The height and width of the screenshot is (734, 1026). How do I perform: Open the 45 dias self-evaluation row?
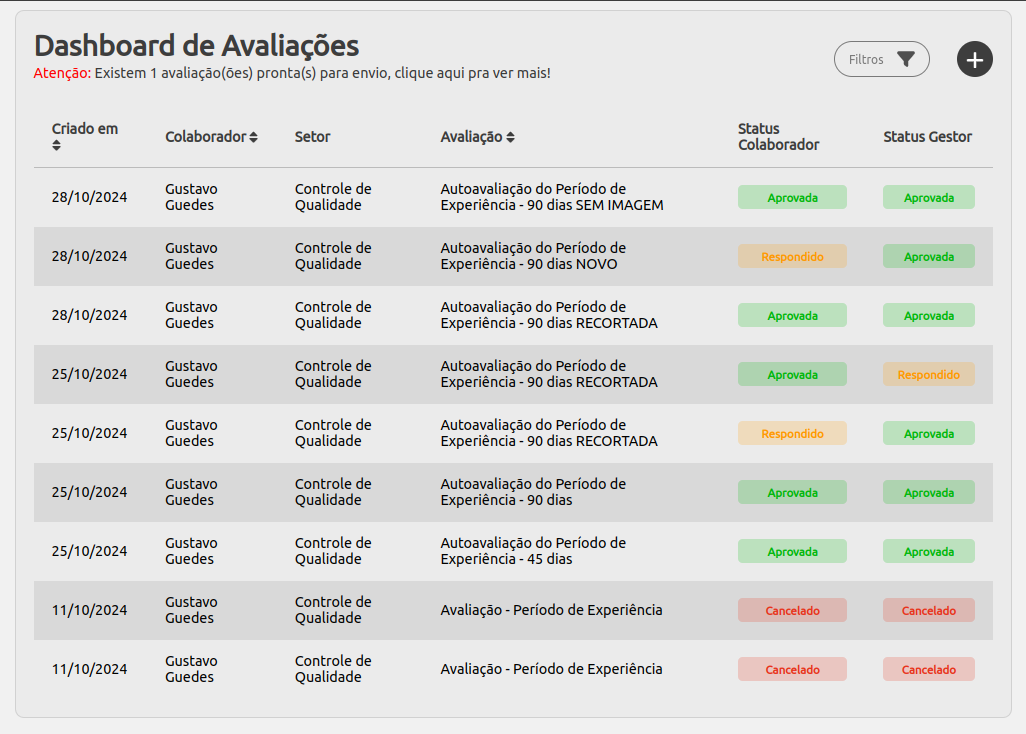[533, 551]
